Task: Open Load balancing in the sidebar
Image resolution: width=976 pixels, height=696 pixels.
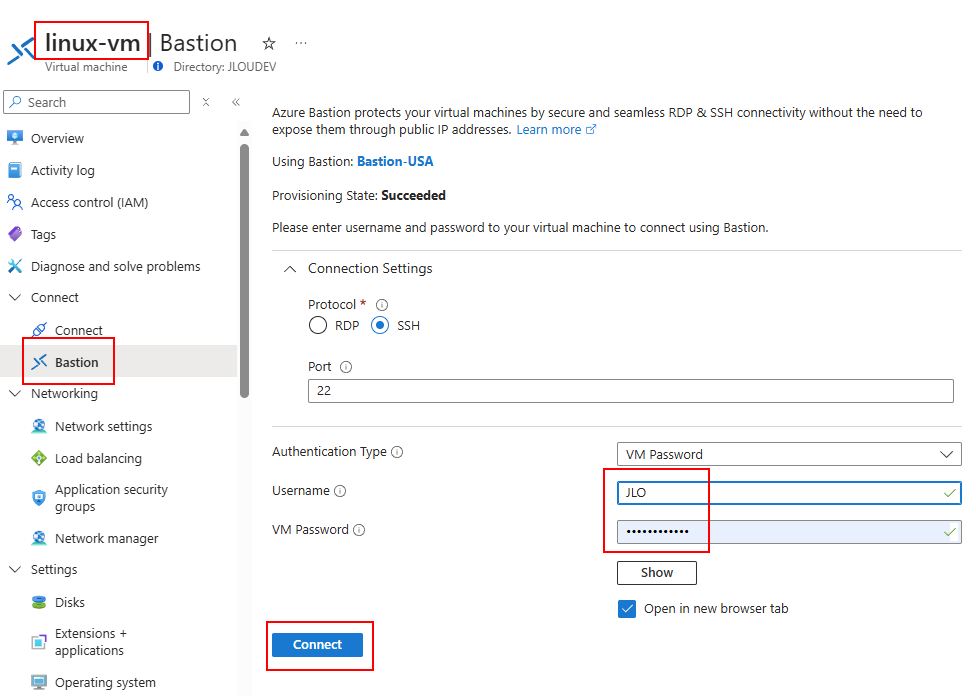Action: tap(98, 459)
